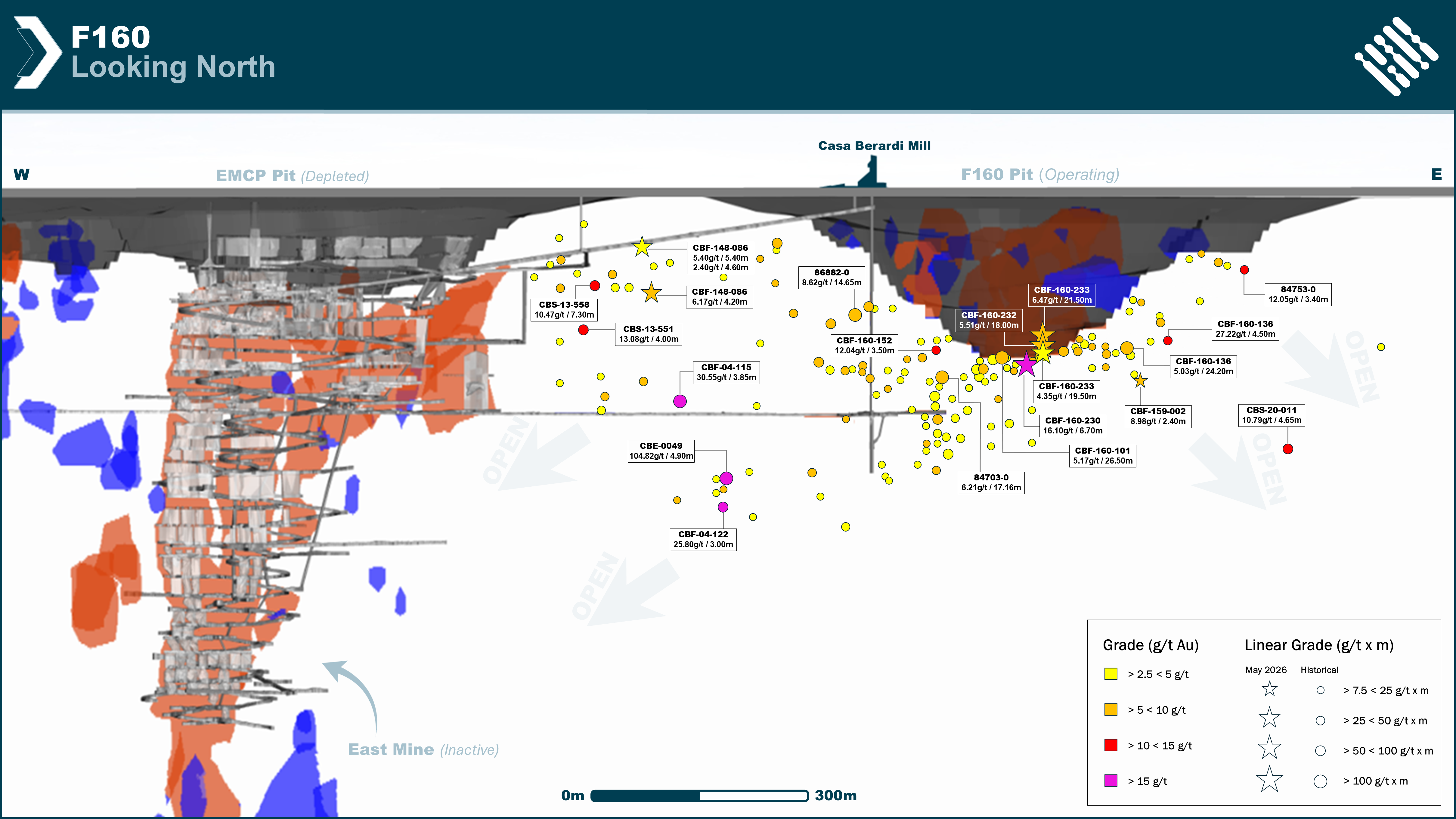The height and width of the screenshot is (819, 1456).
Task: Click the 'E' east direction marker
Action: point(1436,174)
